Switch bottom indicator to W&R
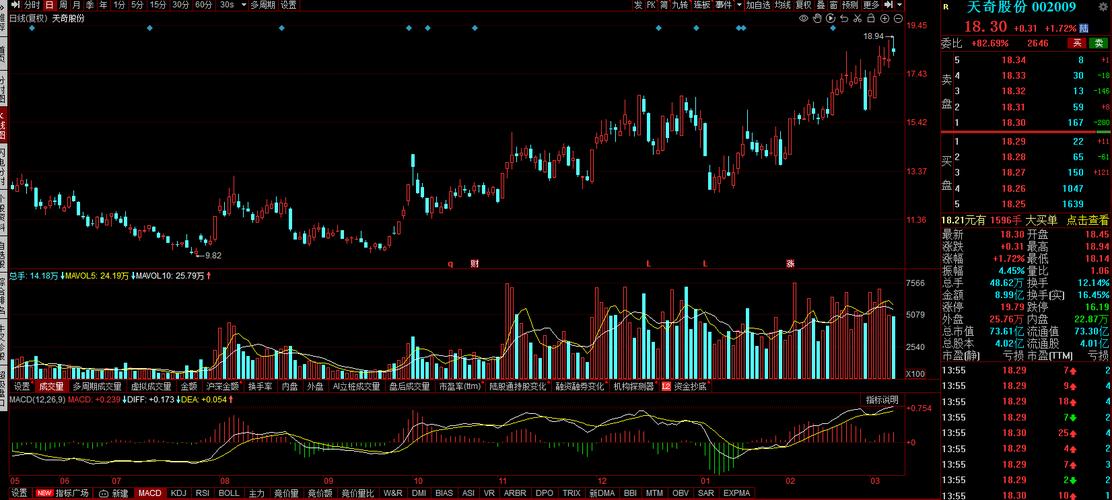Image resolution: width=1112 pixels, height=500 pixels. click(392, 493)
